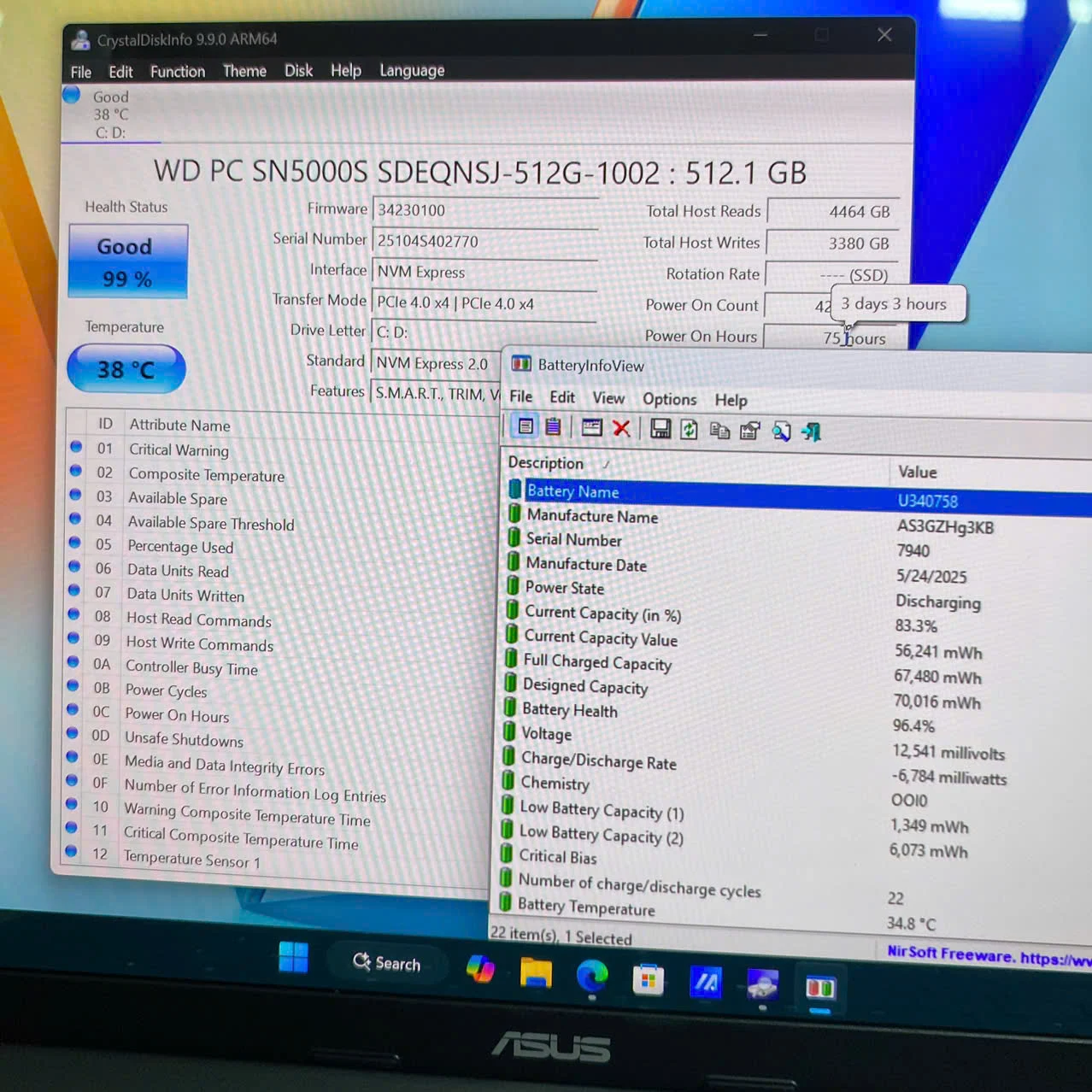Click the NirSoft Freeware link in status bar
The width and height of the screenshot is (1092, 1092).
989,955
